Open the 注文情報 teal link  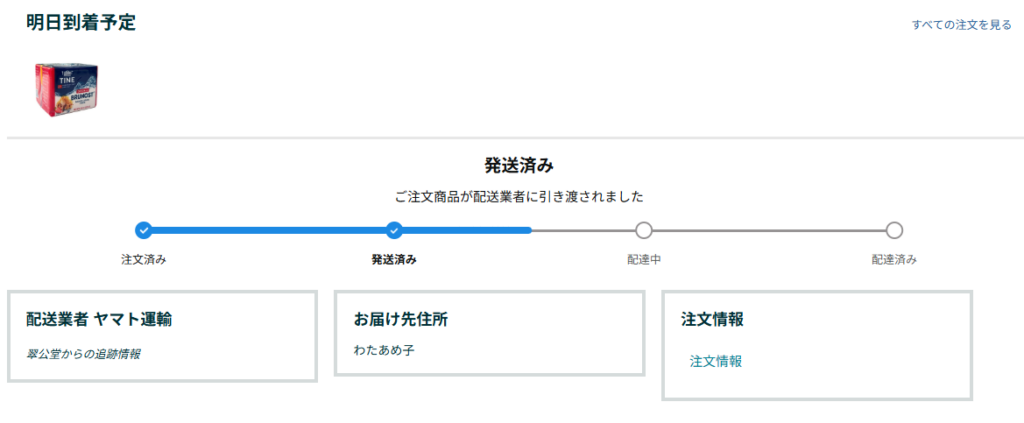[x=716, y=361]
